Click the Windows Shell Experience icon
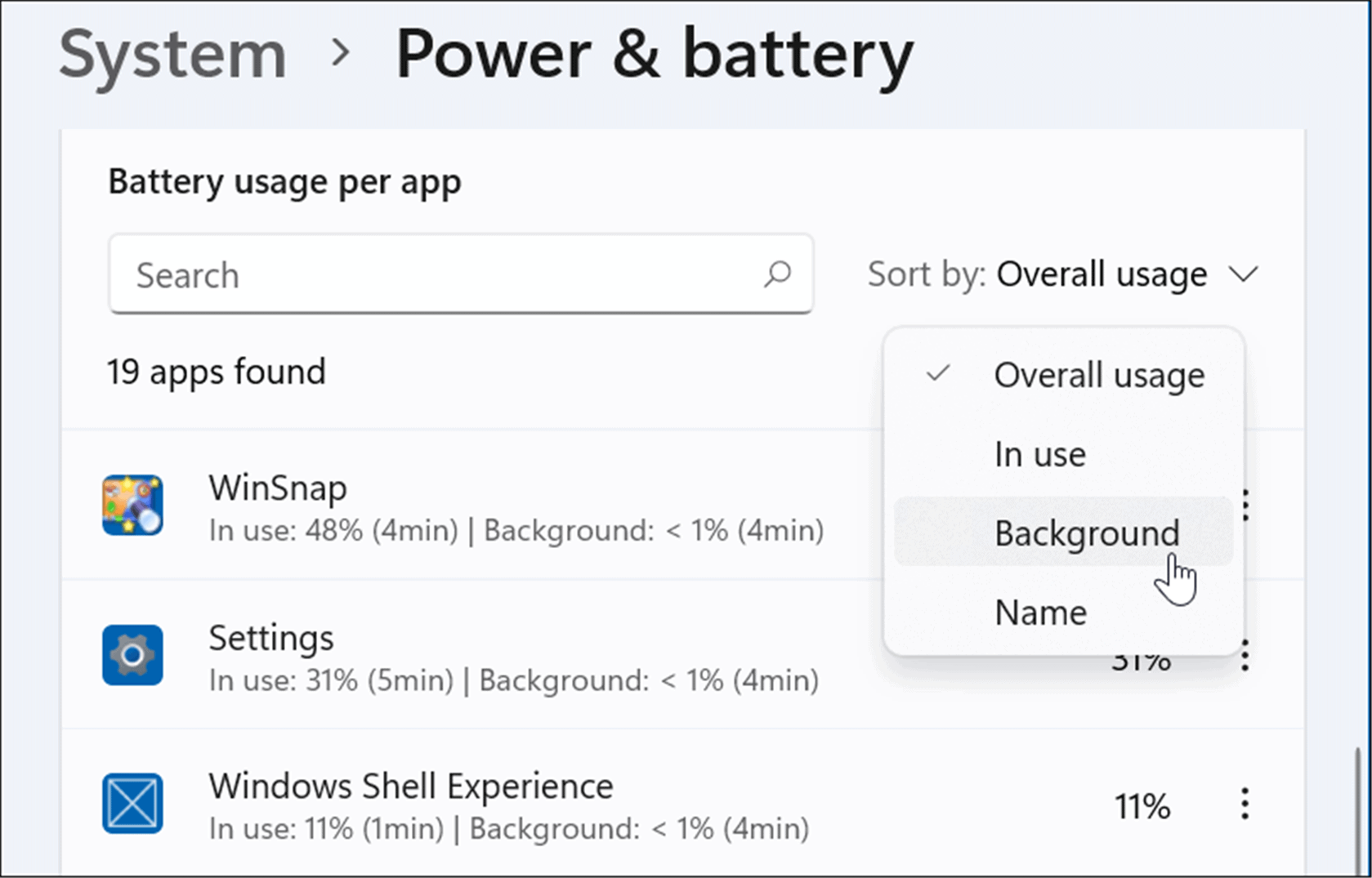1372x878 pixels. pyautogui.click(x=132, y=804)
